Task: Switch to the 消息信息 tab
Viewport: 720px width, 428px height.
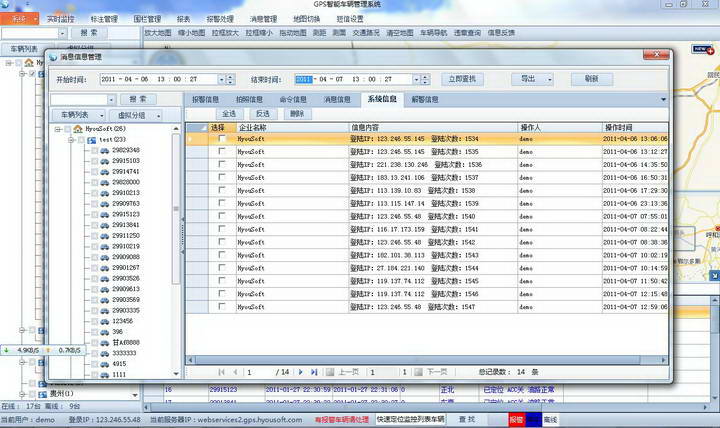Action: [337, 100]
